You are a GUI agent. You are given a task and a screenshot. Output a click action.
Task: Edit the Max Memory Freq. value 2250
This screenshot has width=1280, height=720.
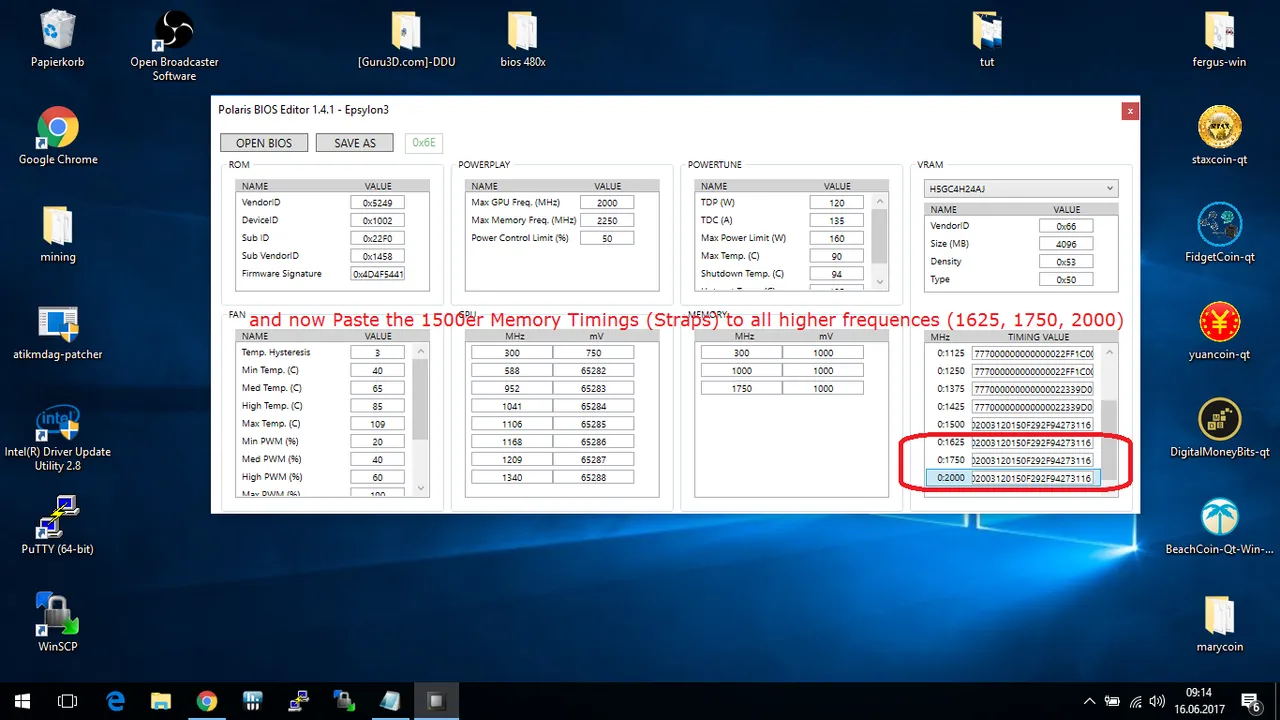click(607, 220)
